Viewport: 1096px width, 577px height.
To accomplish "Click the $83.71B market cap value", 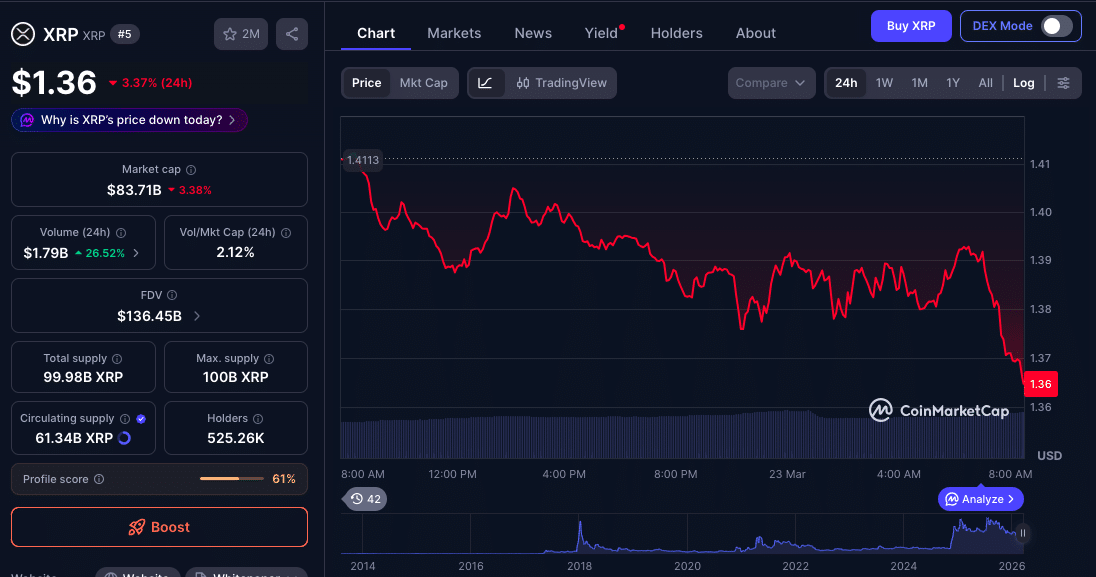I will coord(134,190).
